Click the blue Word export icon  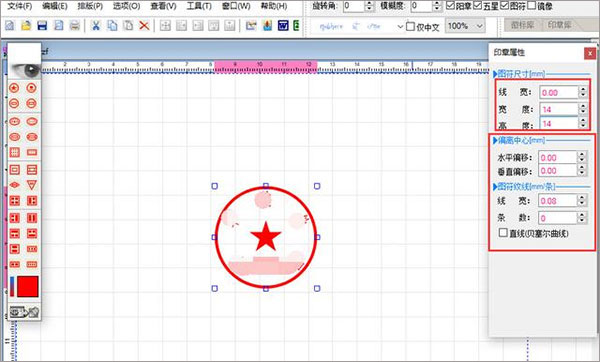[283, 26]
